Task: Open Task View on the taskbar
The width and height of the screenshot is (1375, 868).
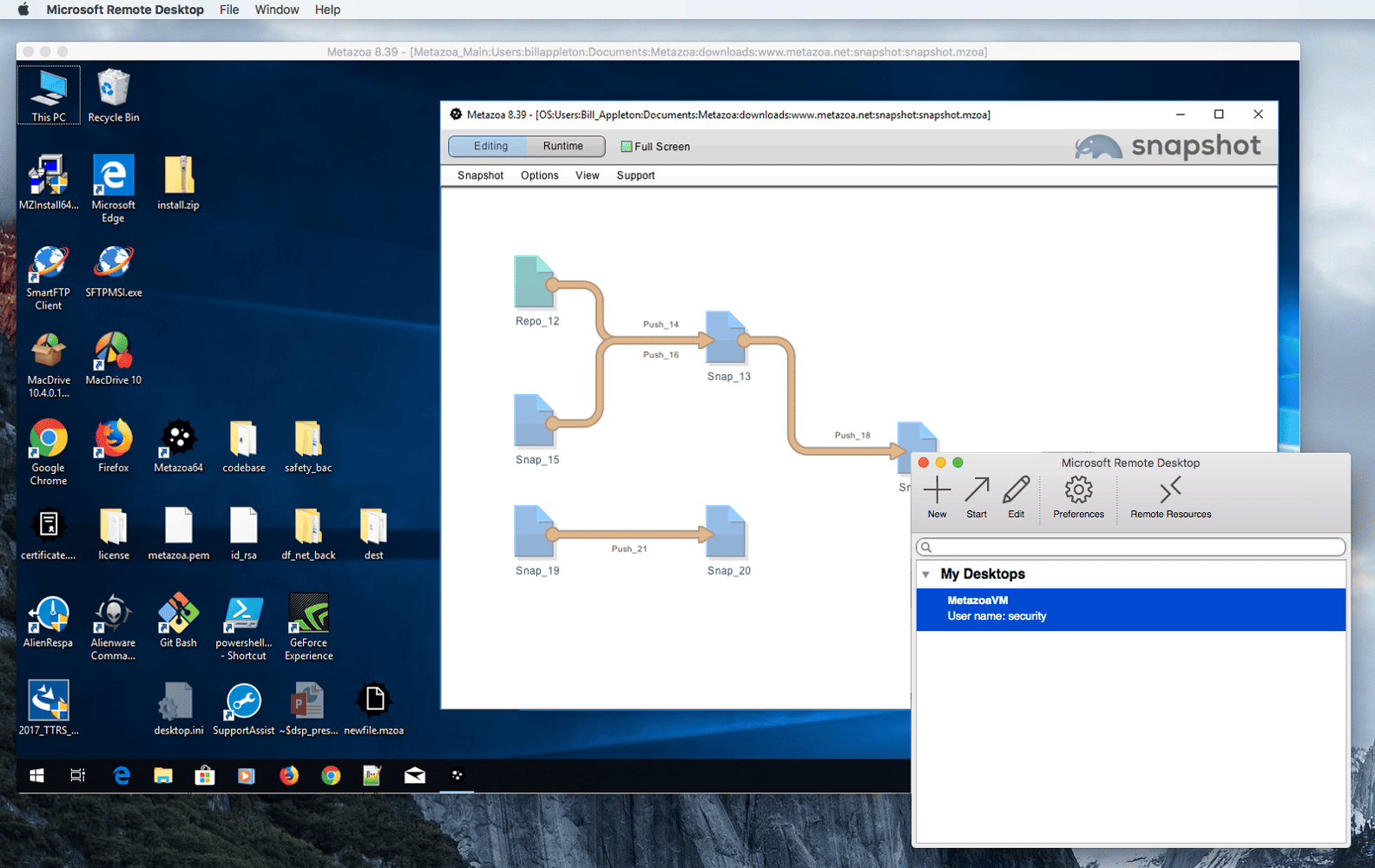Action: point(78,776)
